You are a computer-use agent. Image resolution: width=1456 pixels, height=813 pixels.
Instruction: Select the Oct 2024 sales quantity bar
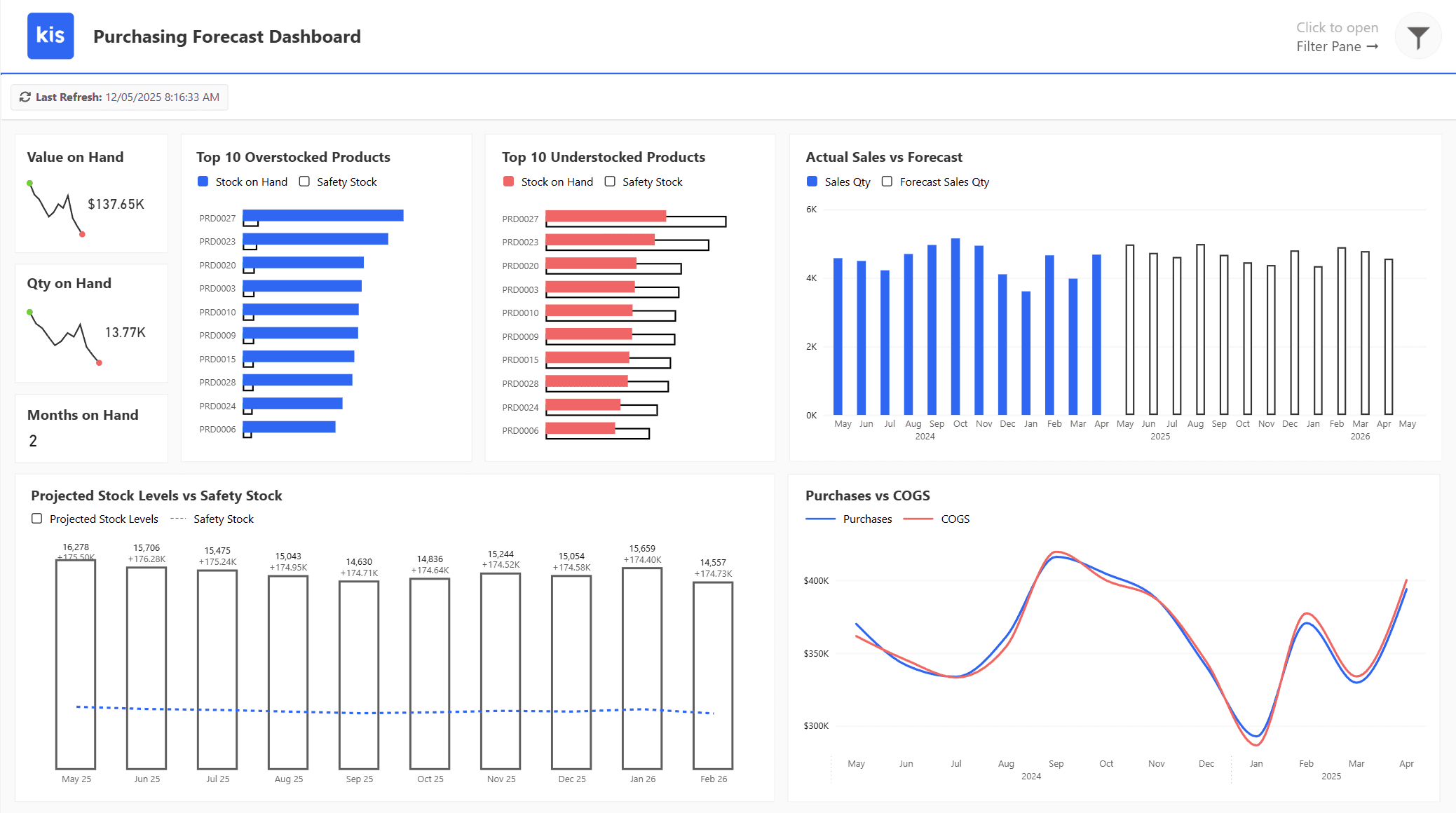pos(955,327)
